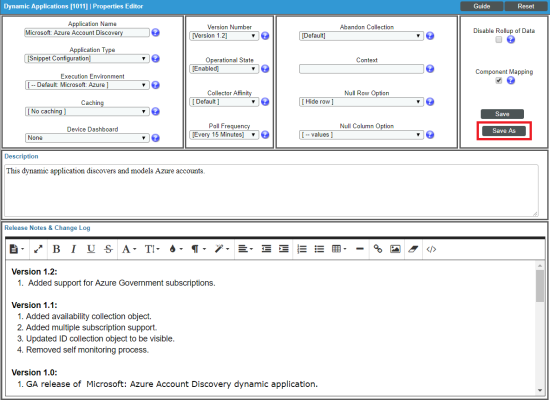
Task: Click into the Context input field
Action: pos(361,69)
